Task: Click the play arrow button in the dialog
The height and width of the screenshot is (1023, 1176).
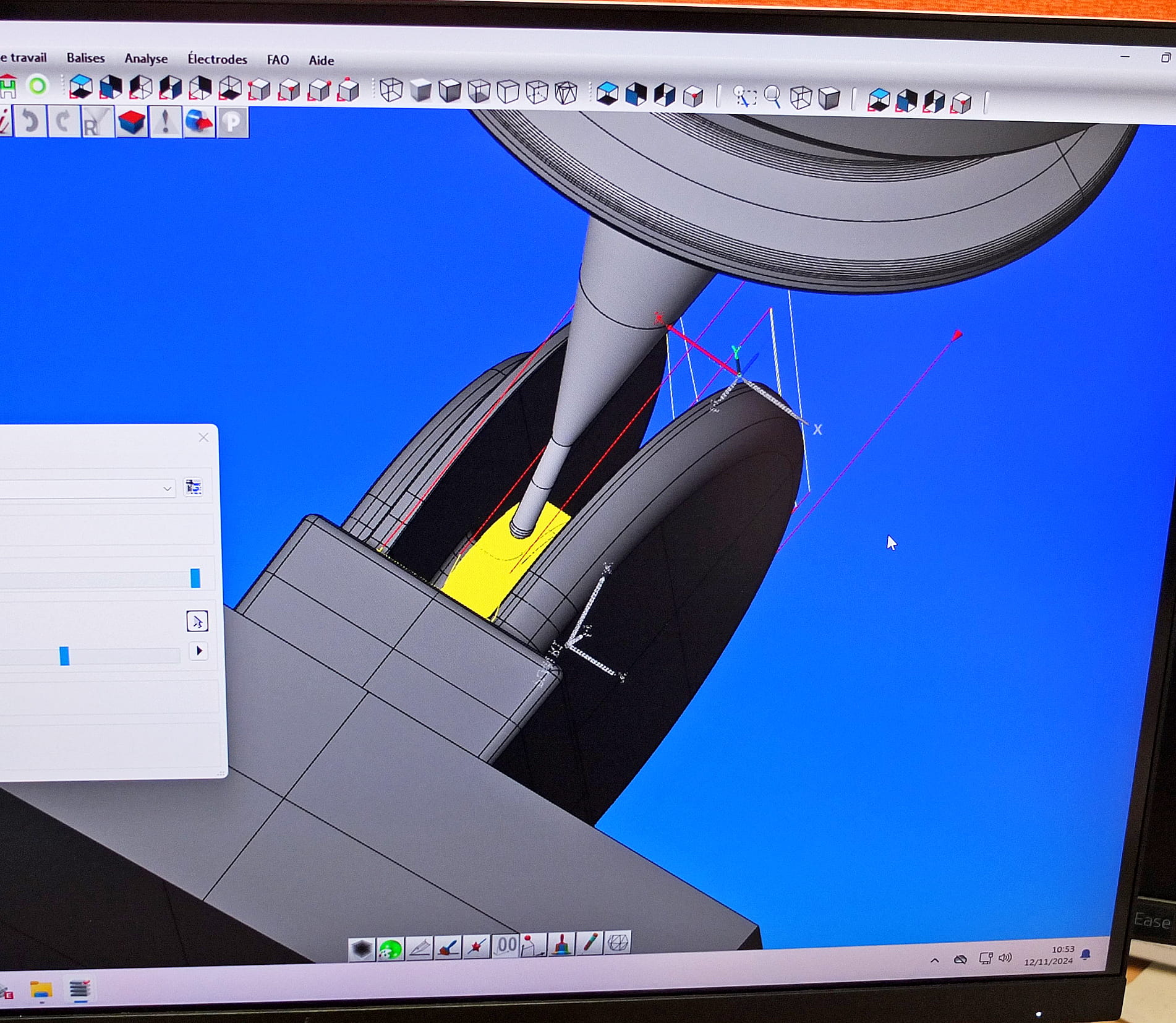Action: point(198,651)
